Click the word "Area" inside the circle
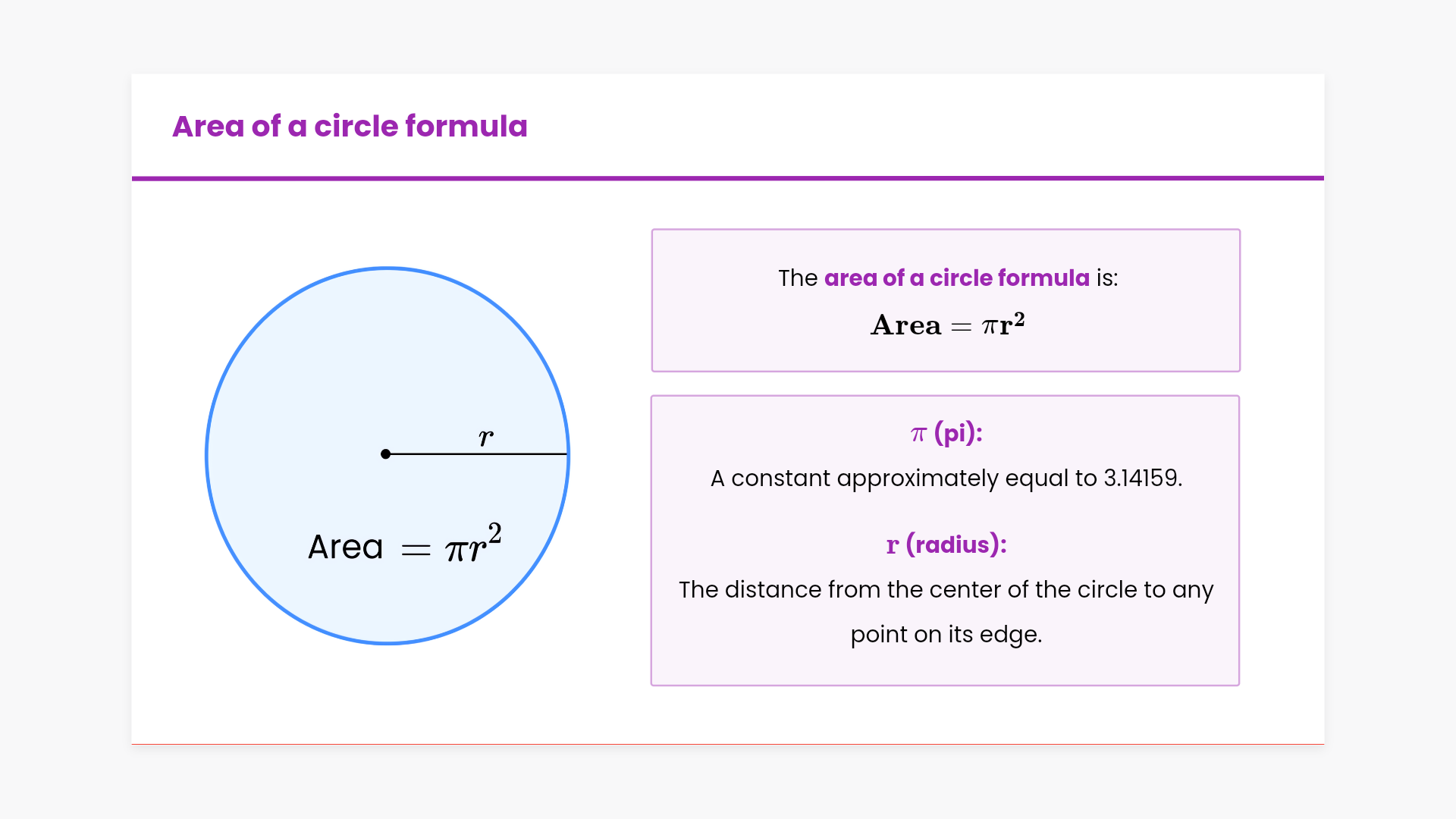The height and width of the screenshot is (819, 1456). 345,548
